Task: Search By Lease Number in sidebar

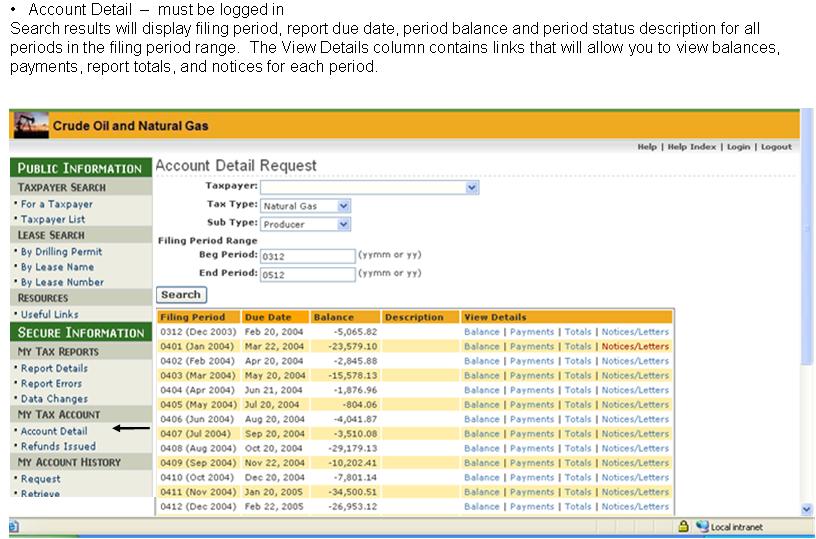Action: point(62,282)
